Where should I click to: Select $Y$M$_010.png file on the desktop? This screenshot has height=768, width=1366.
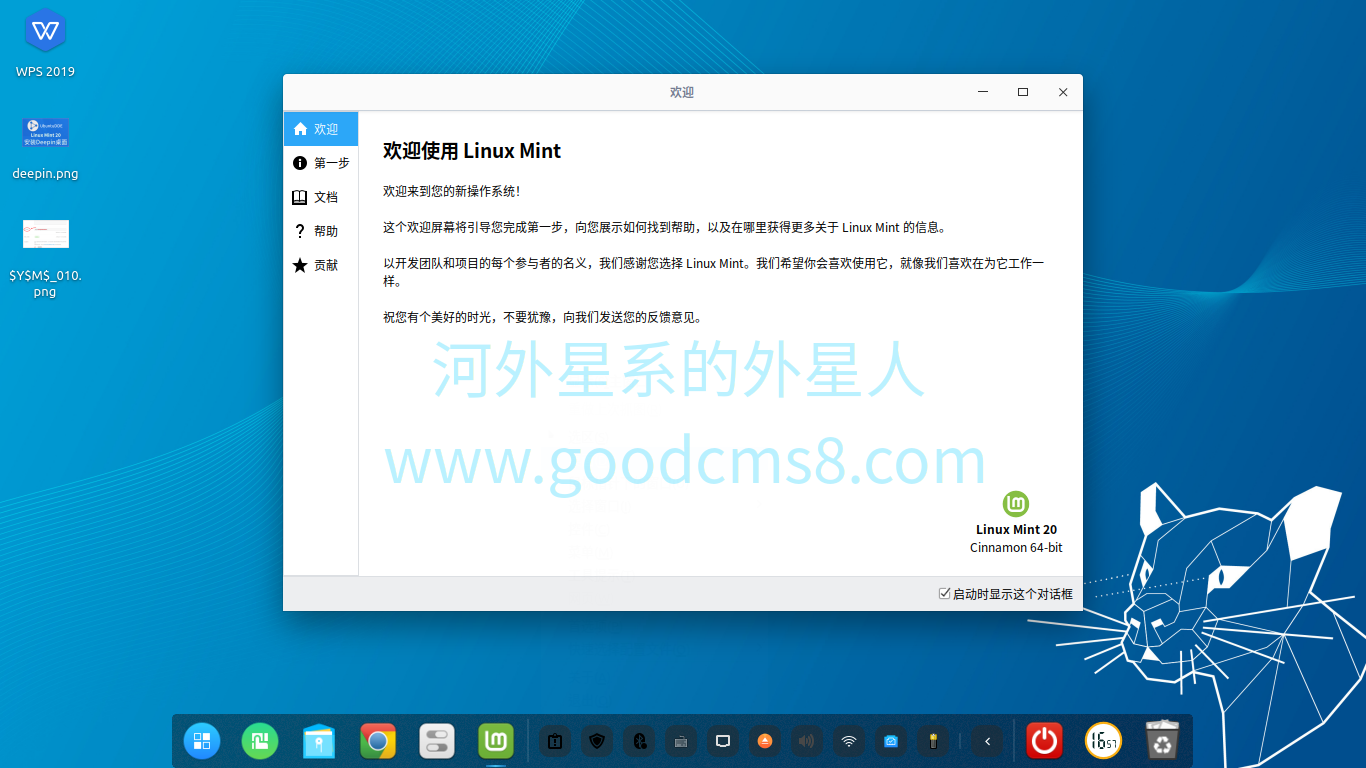[45, 259]
